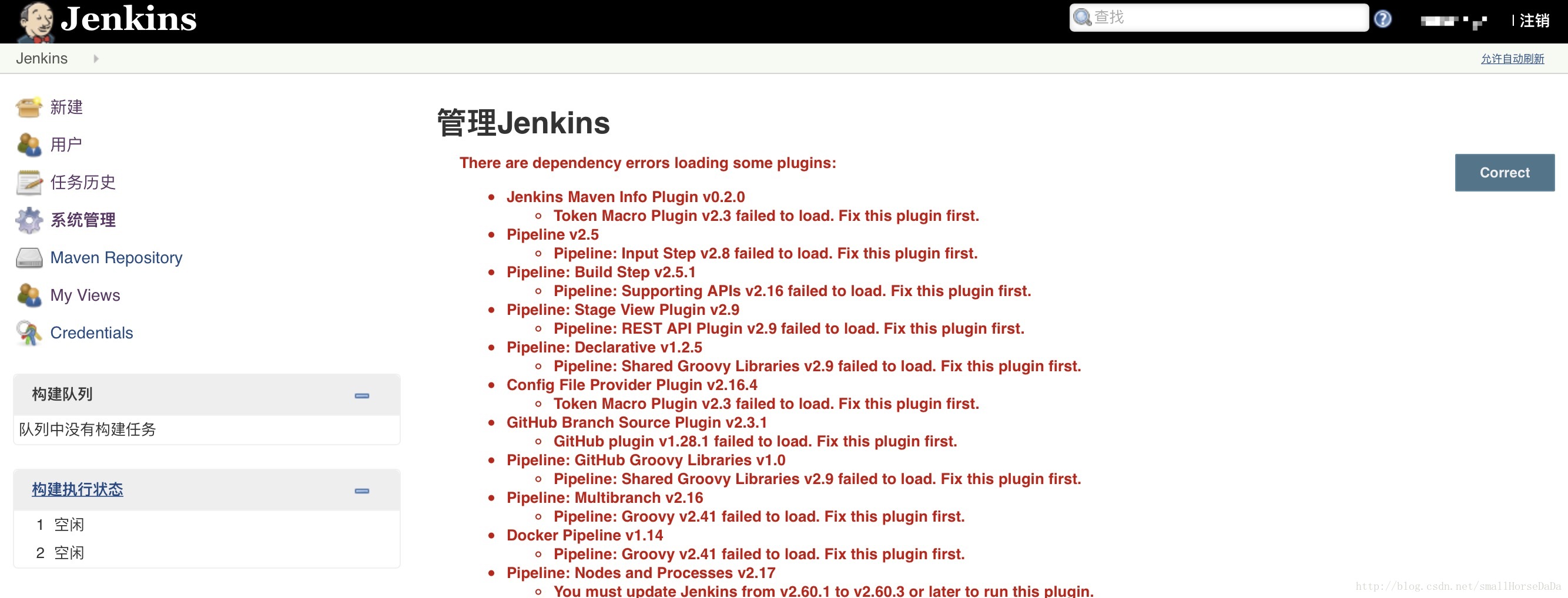Click the 新建 new item icon
This screenshot has width=1568, height=598.
[x=29, y=107]
